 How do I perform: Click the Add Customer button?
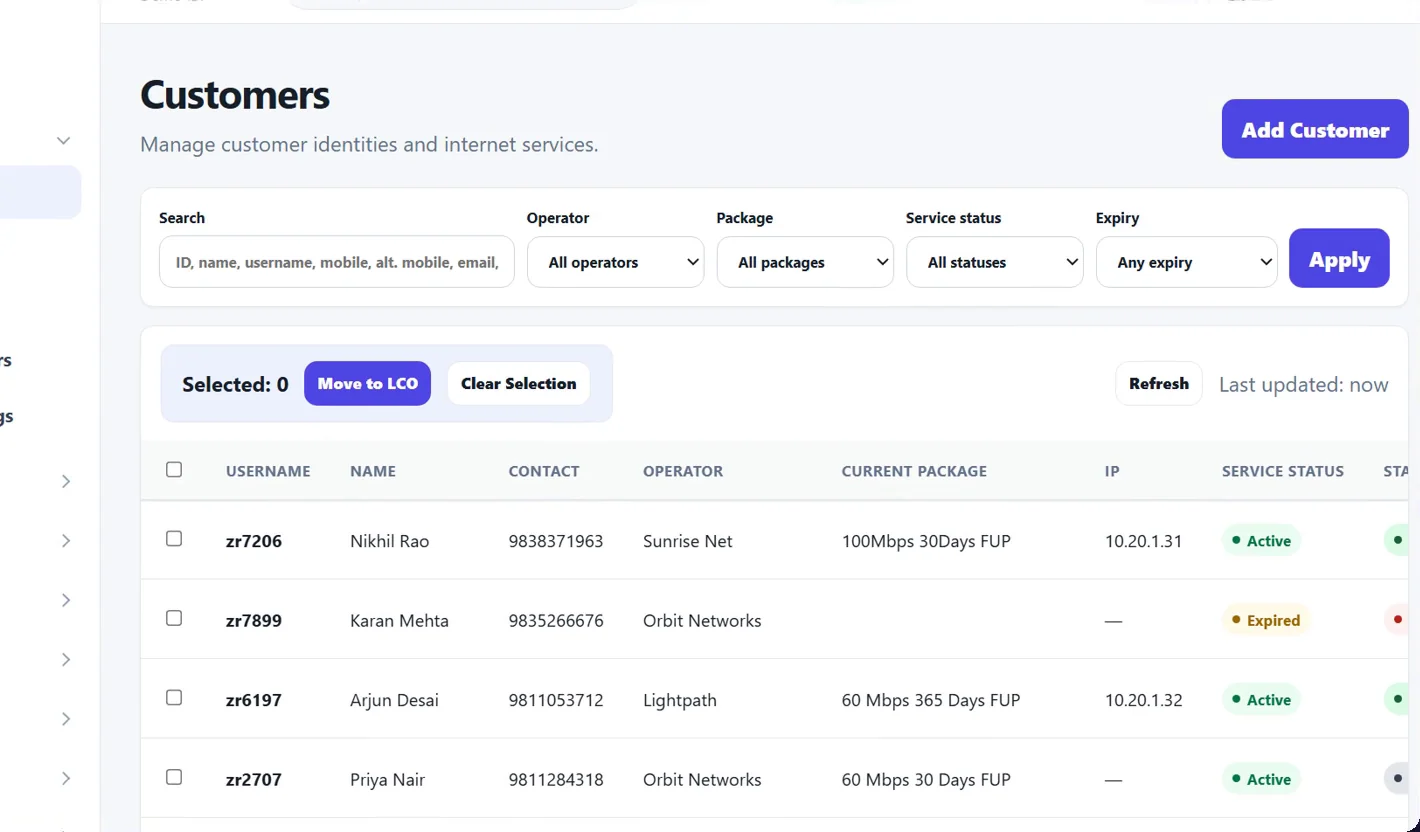[x=1315, y=129]
